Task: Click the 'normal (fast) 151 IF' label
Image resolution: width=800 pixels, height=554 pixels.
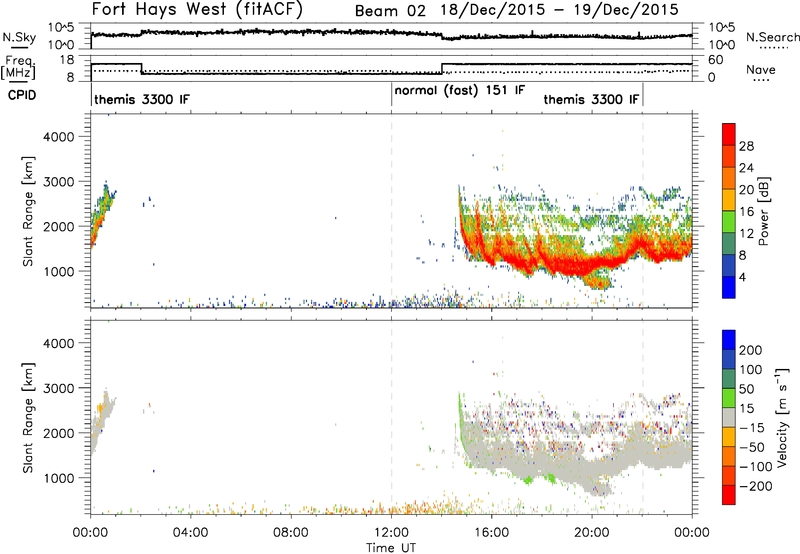Action: pyautogui.click(x=460, y=90)
